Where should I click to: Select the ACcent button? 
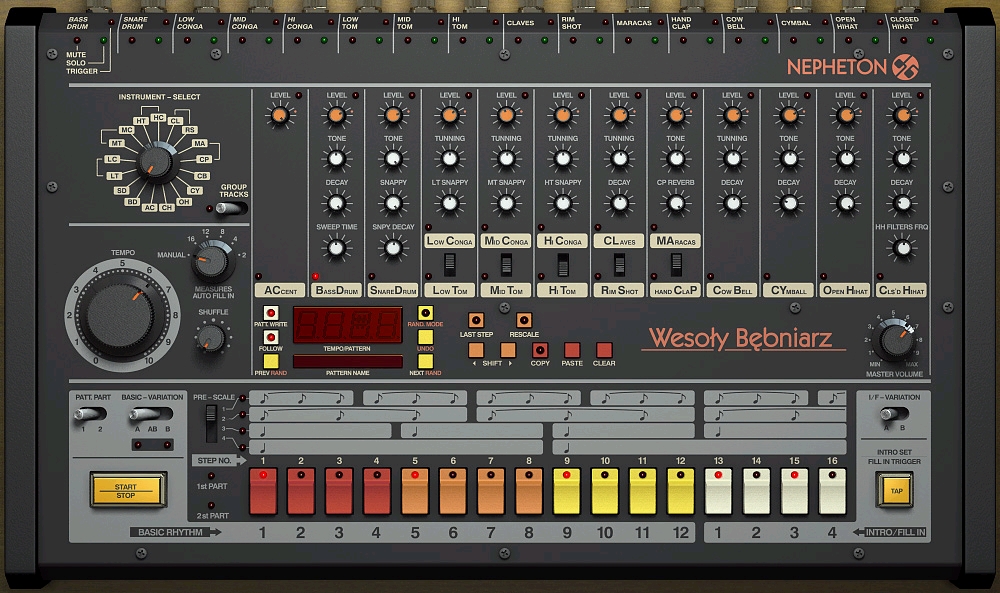281,290
